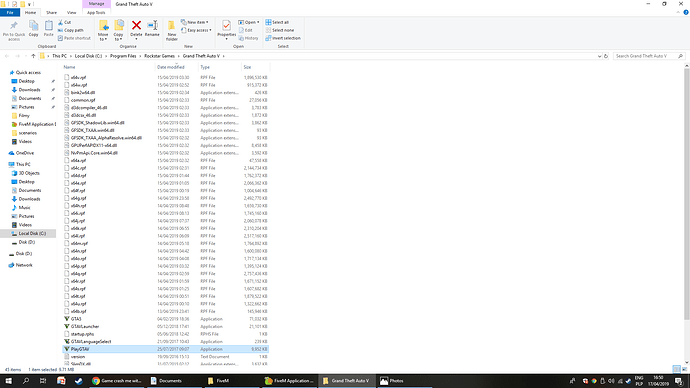Choose Select none
This screenshot has height=388, width=690.
click(280, 30)
